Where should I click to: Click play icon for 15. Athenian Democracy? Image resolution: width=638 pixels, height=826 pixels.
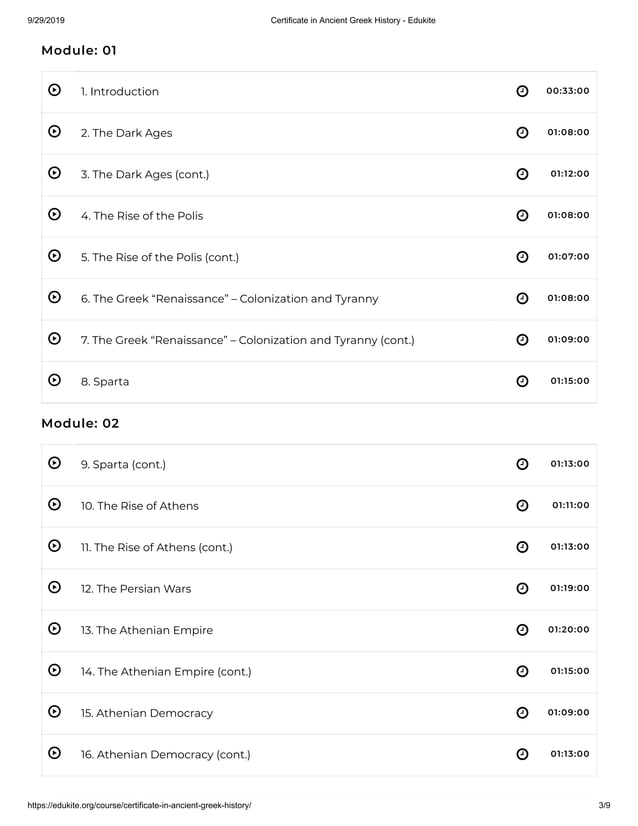(54, 712)
